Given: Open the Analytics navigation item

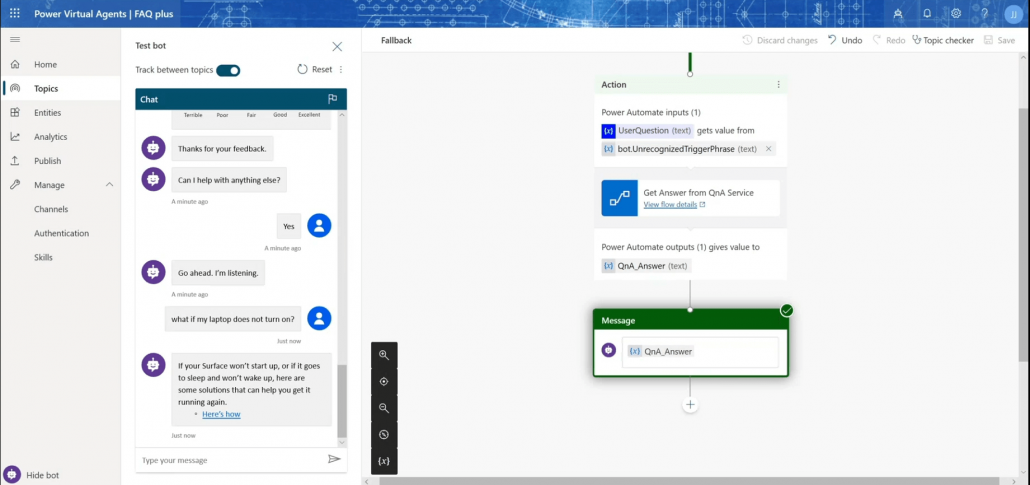Looking at the screenshot, I should coord(50,137).
